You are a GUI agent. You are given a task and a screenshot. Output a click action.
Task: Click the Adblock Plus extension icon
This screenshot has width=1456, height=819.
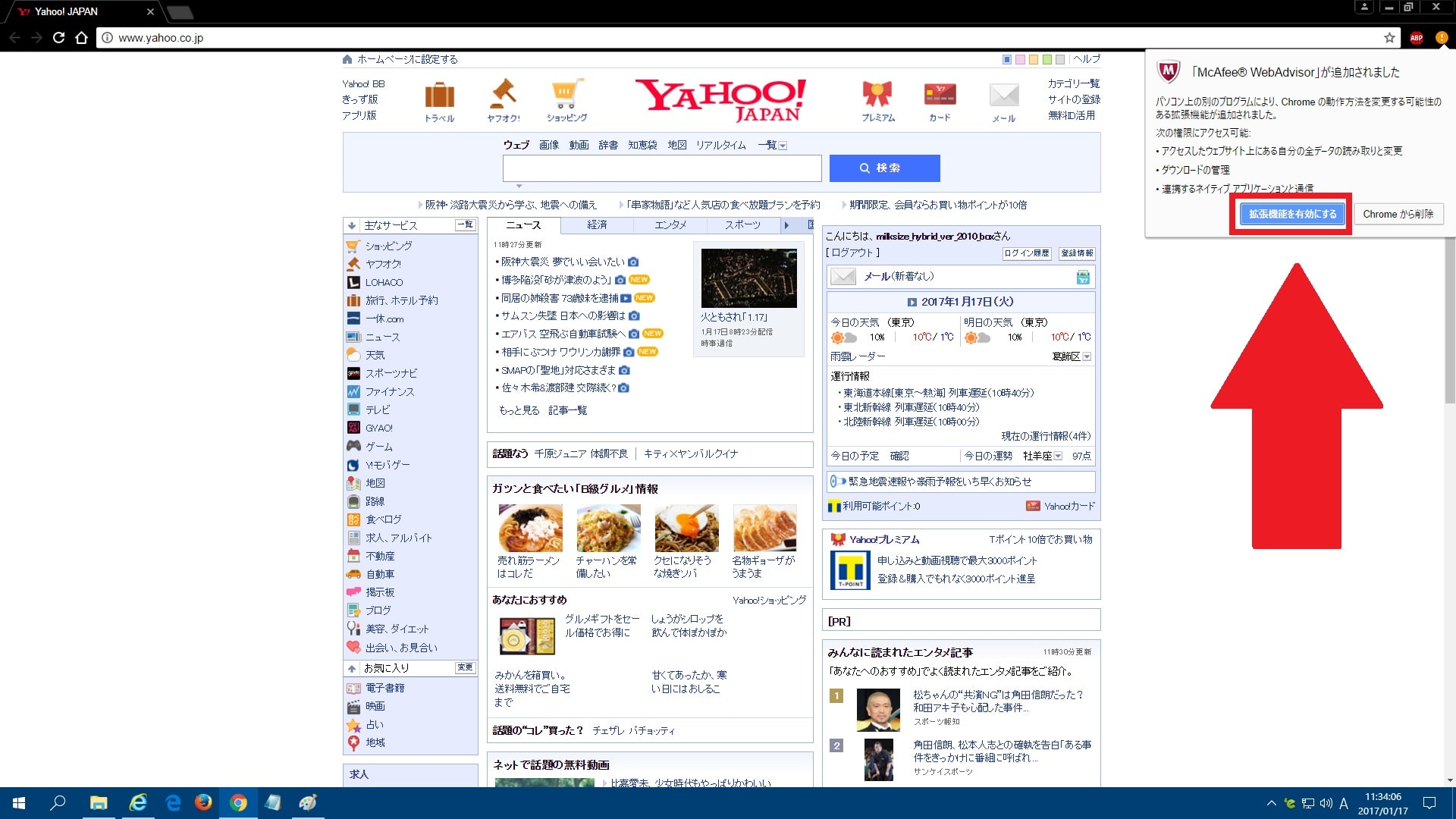pos(1416,38)
